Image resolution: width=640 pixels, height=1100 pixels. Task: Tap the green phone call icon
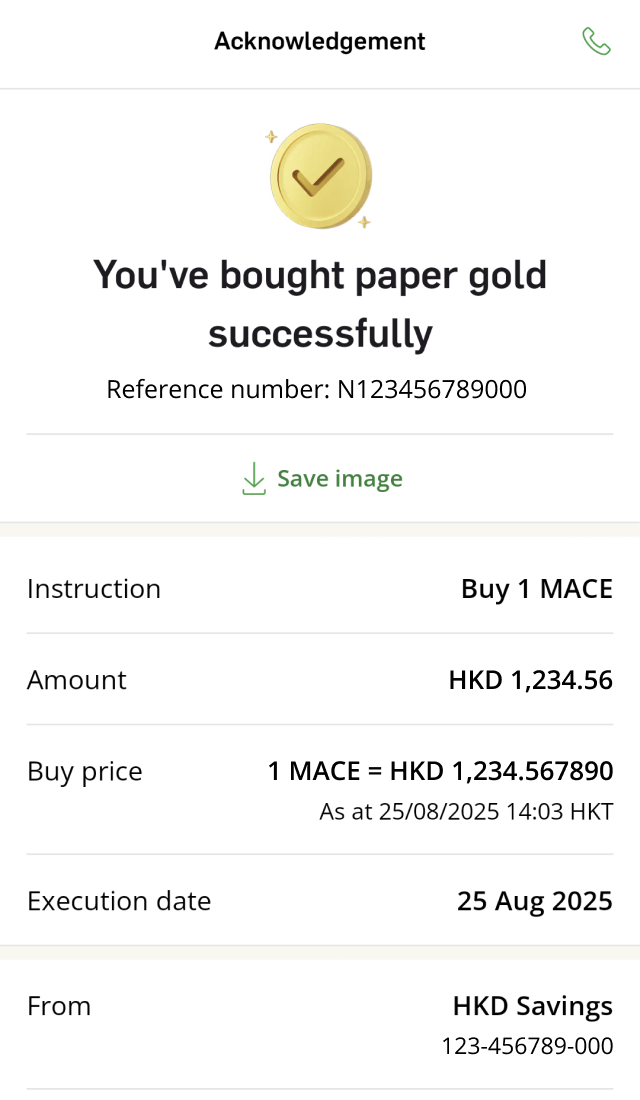click(596, 41)
